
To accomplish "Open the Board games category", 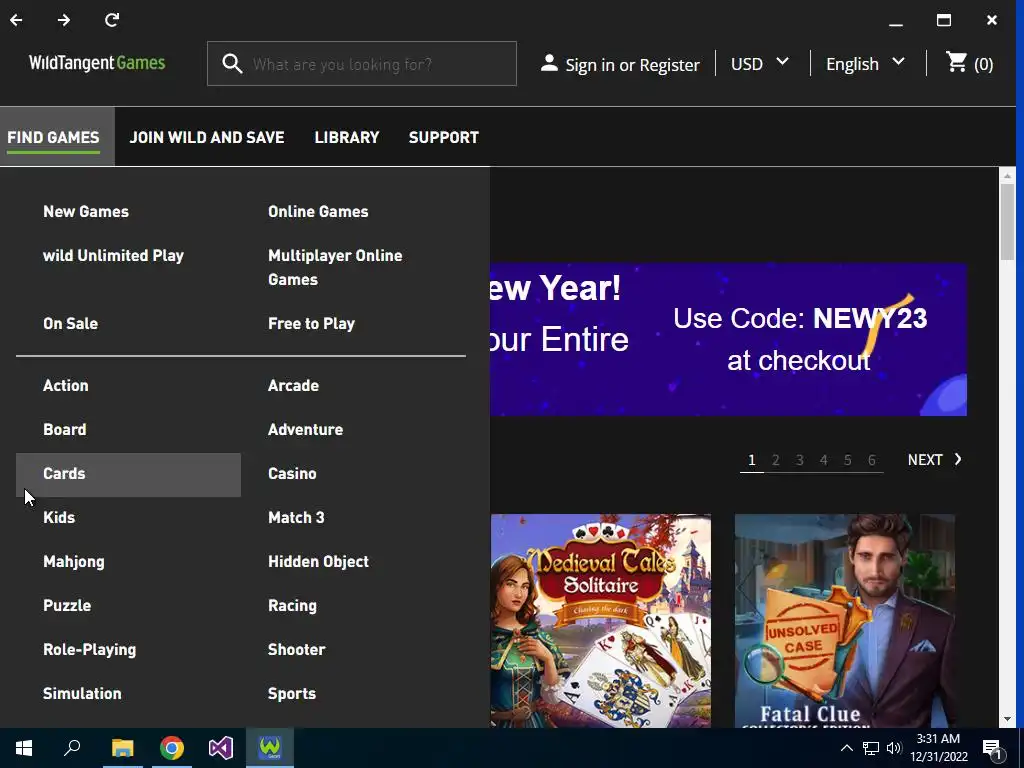I will (x=65, y=429).
